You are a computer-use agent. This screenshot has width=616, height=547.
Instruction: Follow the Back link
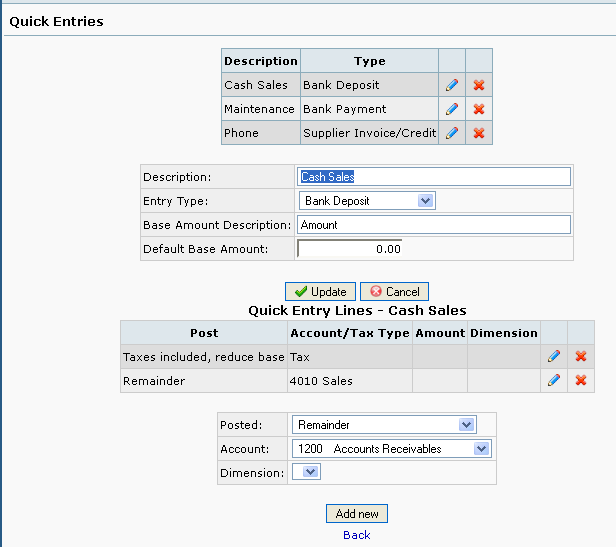coord(357,535)
